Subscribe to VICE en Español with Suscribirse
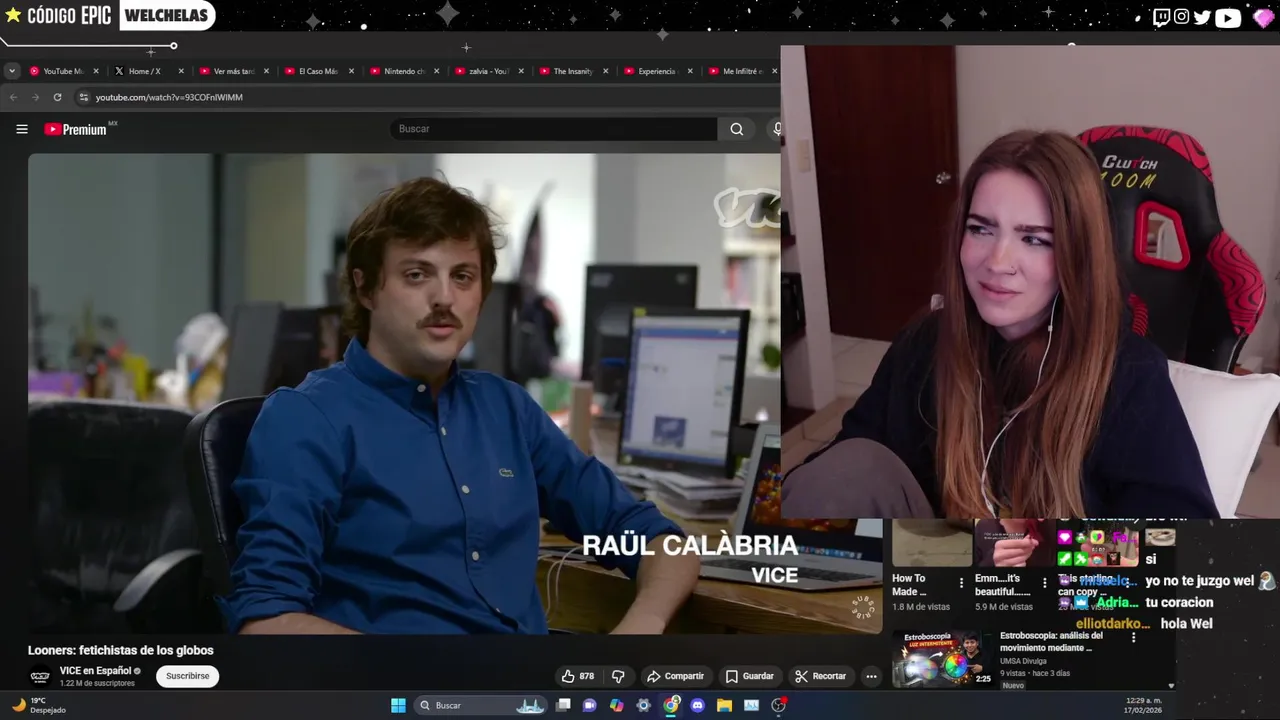Image resolution: width=1280 pixels, height=720 pixels. tap(187, 676)
